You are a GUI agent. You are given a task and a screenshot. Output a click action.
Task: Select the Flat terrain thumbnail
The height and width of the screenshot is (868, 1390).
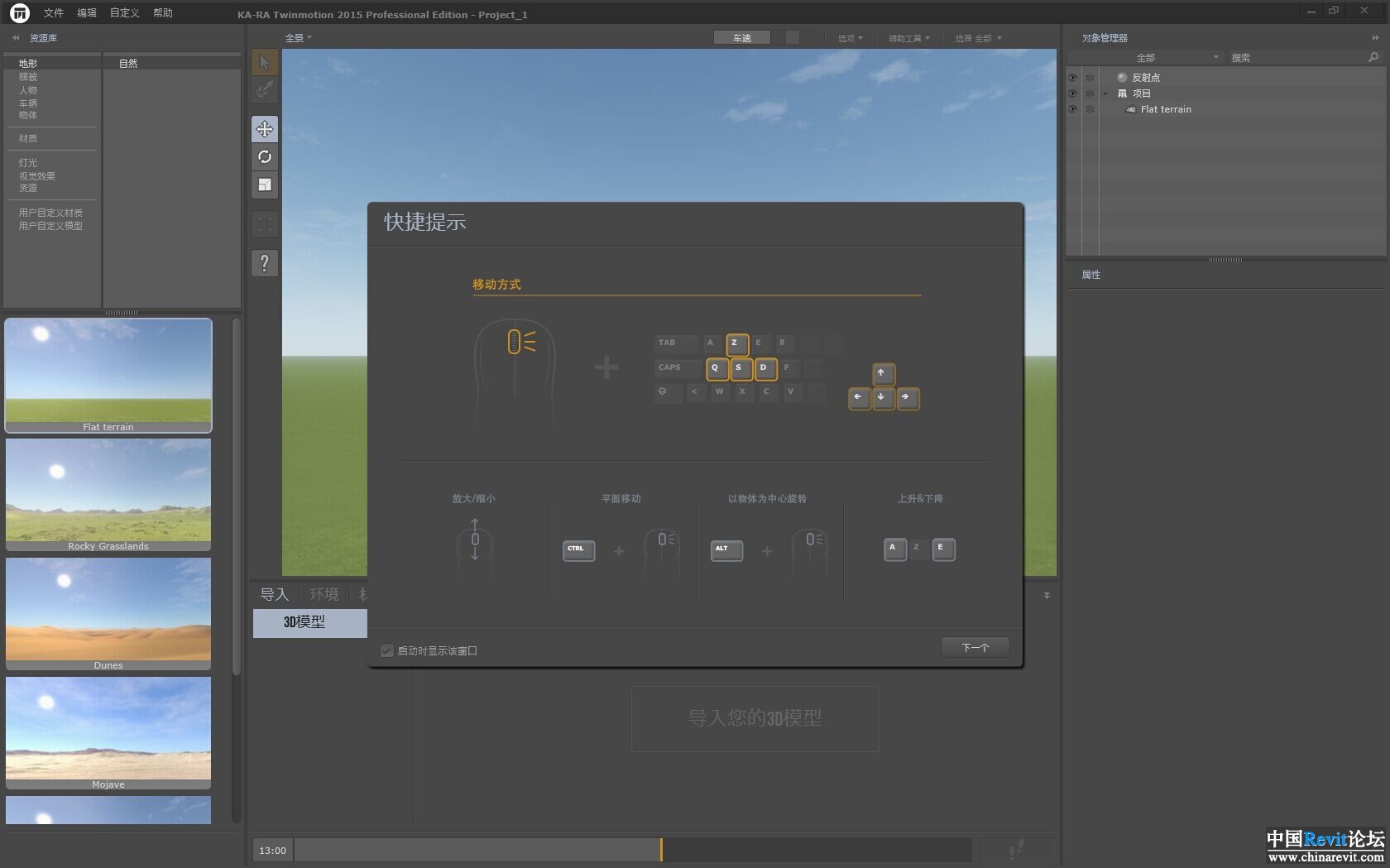(108, 376)
